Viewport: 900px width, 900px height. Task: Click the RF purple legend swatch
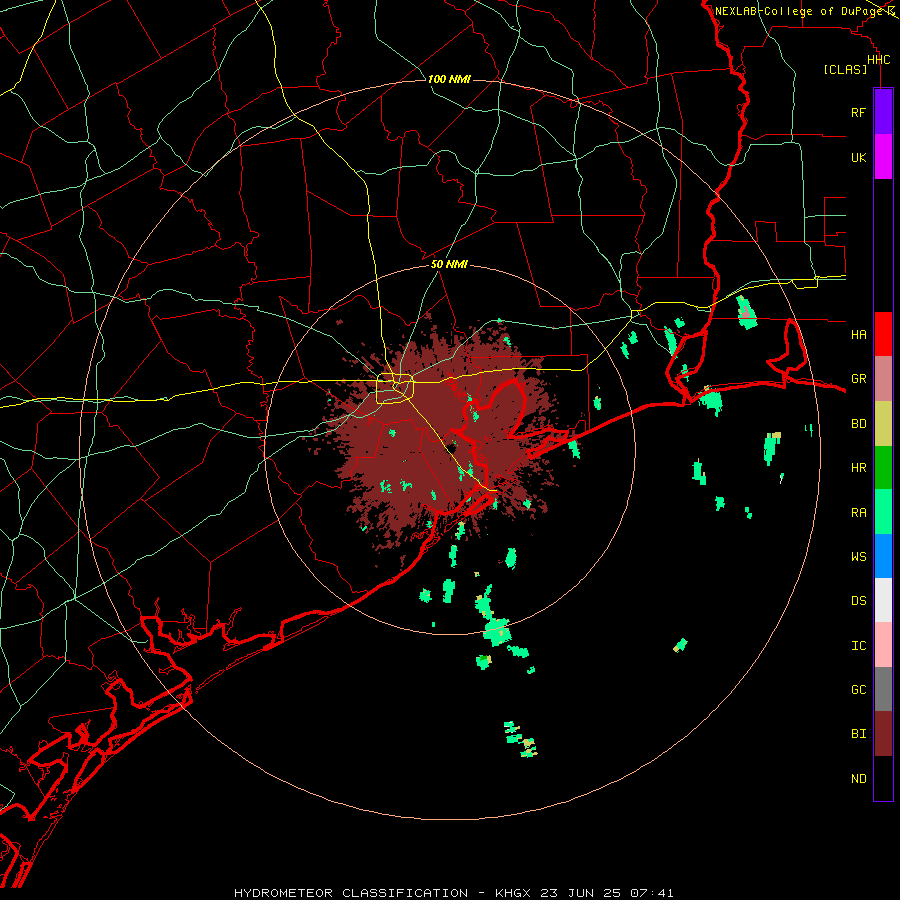point(883,112)
